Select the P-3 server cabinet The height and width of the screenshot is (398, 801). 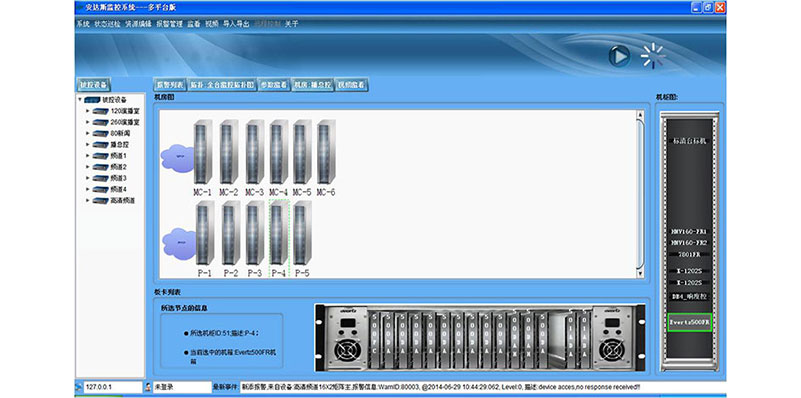[x=254, y=233]
